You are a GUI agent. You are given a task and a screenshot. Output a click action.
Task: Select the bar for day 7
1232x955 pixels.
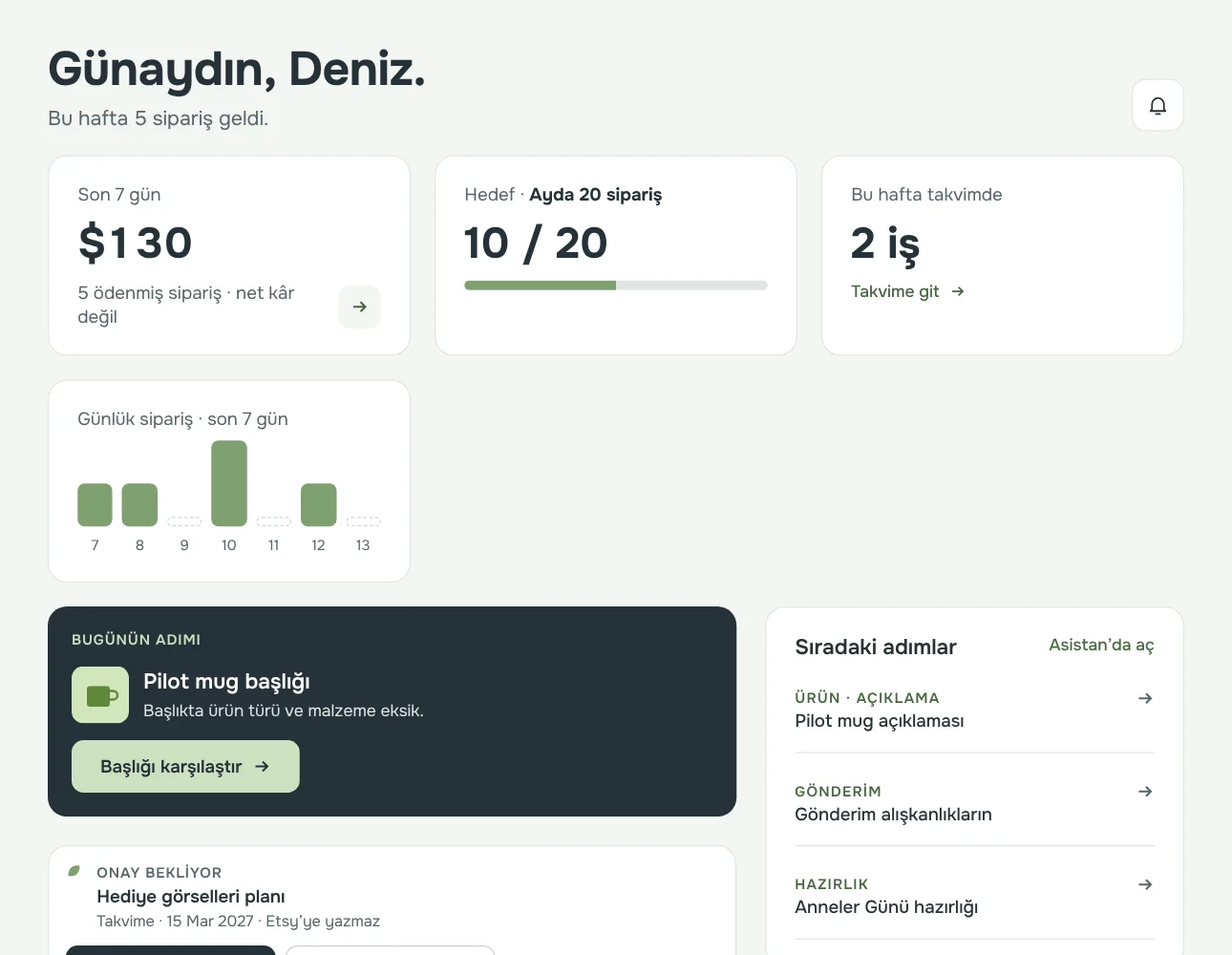tap(95, 504)
